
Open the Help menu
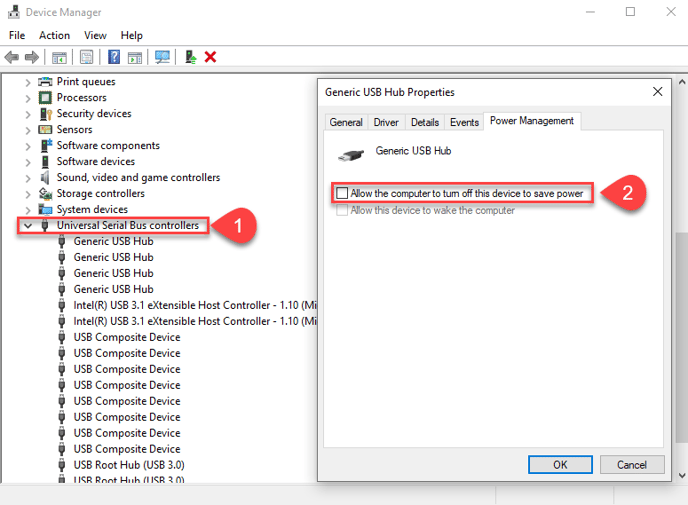(x=132, y=35)
